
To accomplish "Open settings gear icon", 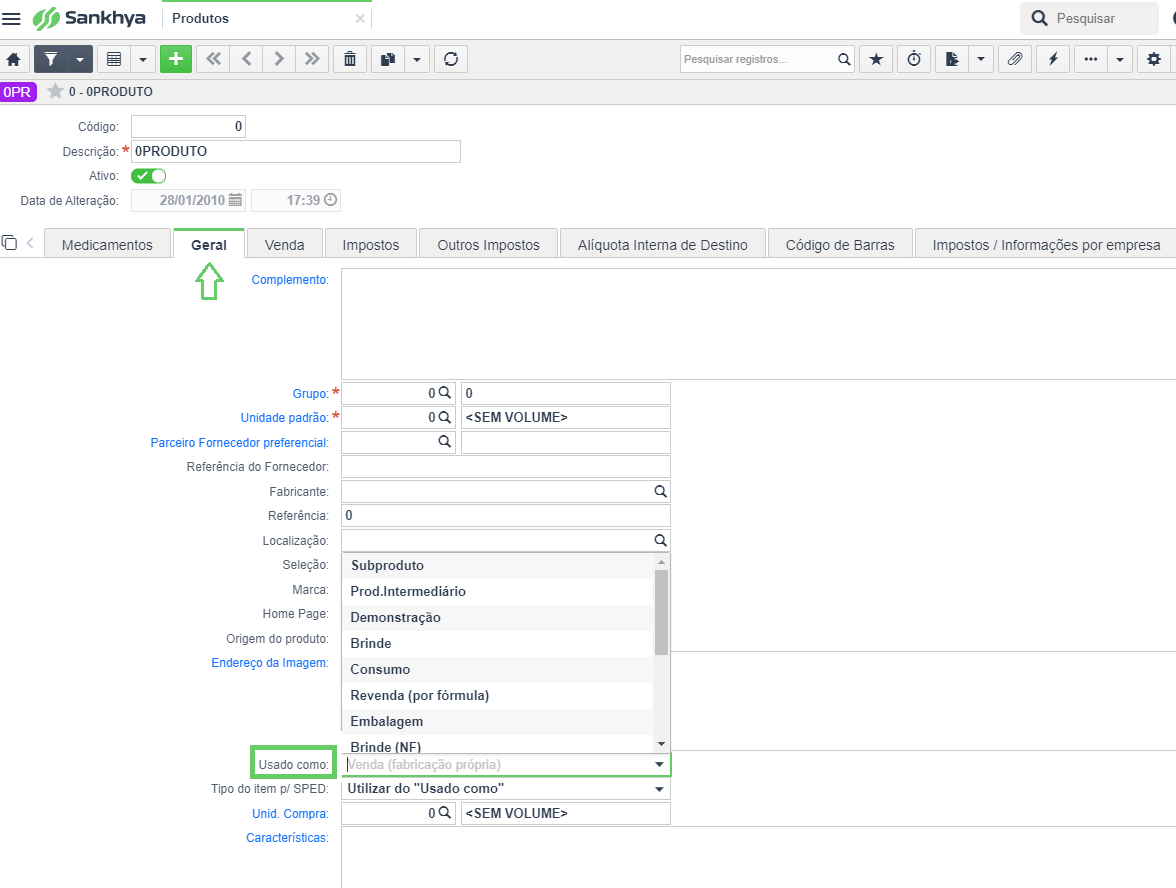I will [1154, 59].
